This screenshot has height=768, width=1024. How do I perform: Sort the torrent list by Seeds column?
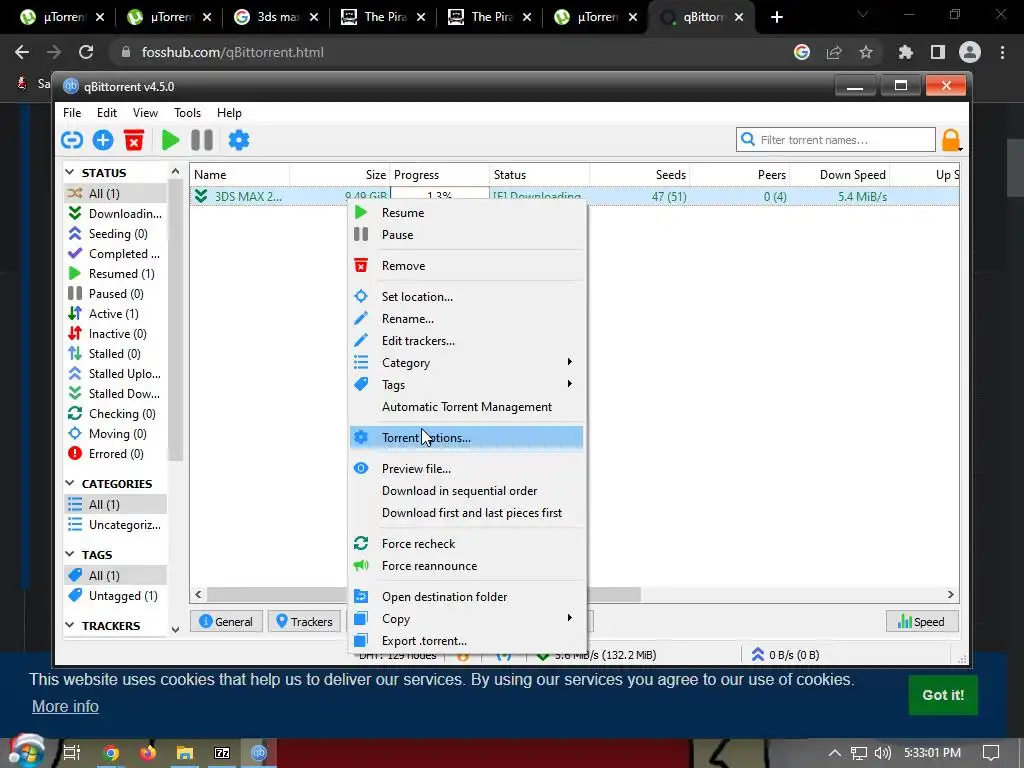tap(639, 174)
